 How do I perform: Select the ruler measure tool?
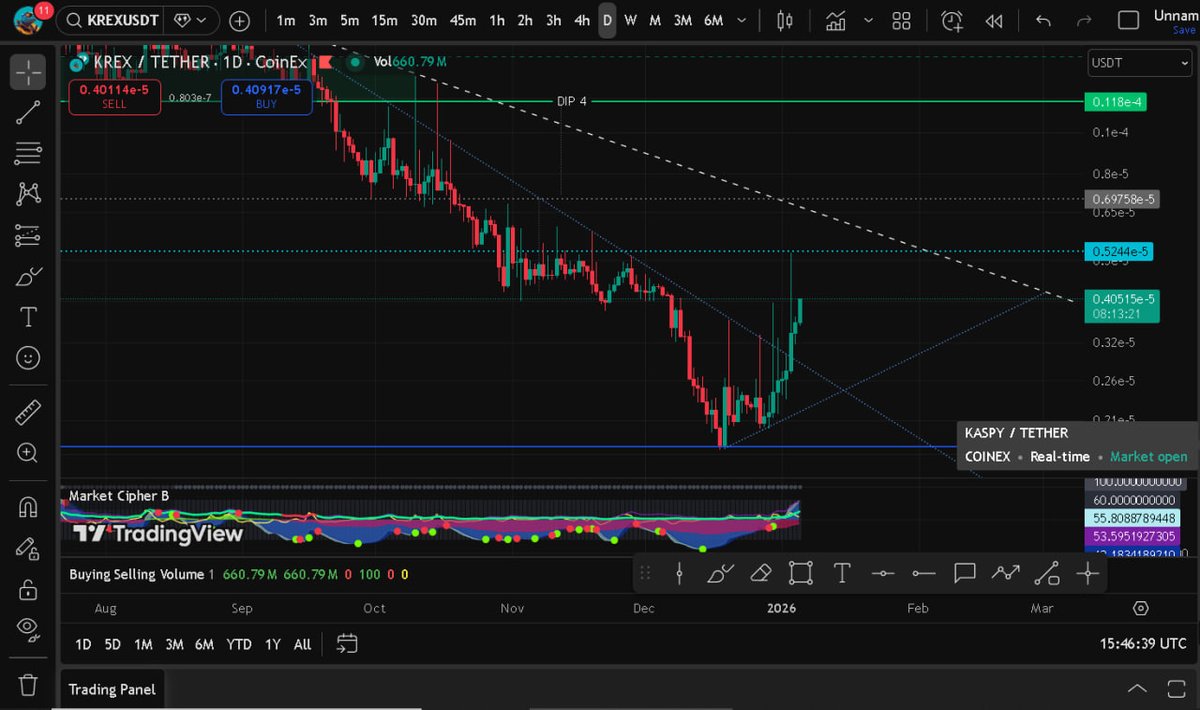point(28,411)
